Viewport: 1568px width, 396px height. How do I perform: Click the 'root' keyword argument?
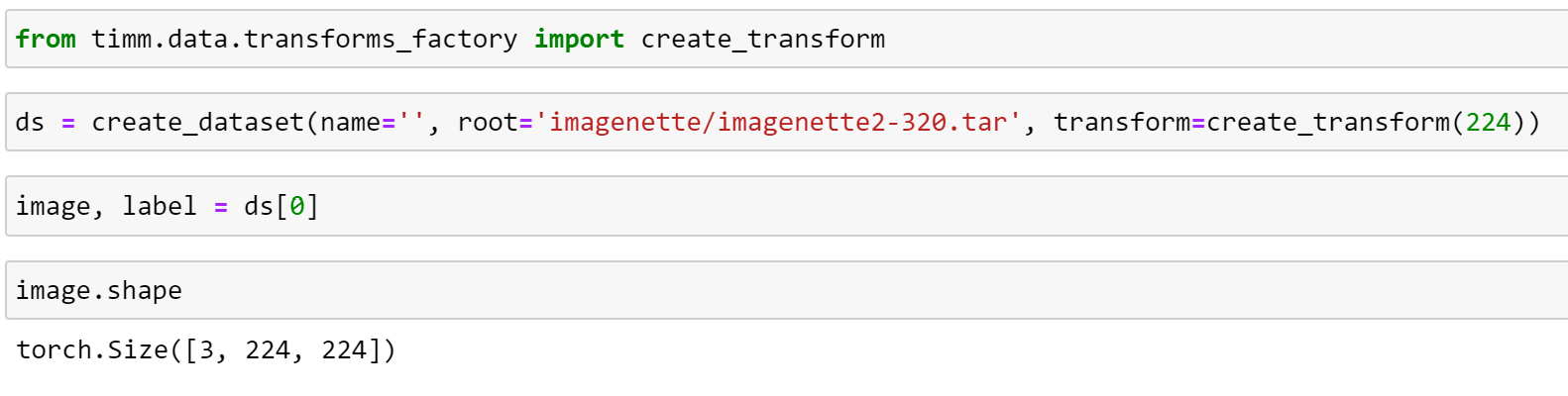click(488, 123)
